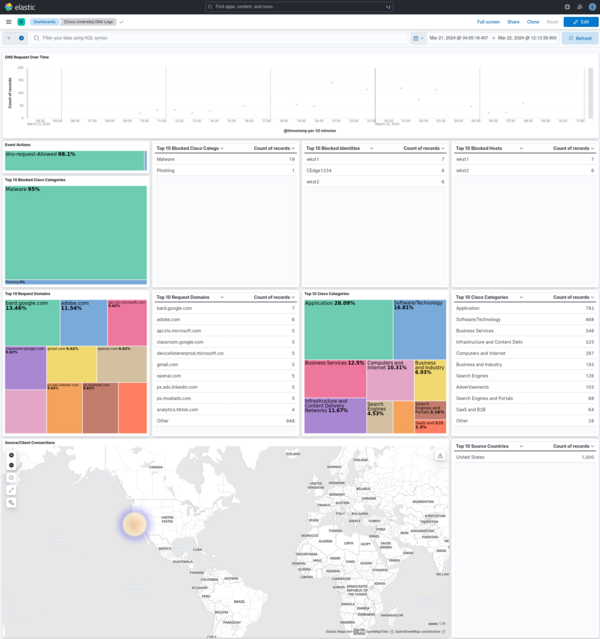Screen dimensions: 600x639
Task: Open the main navigation hamburger menu
Action: pos(8,21)
